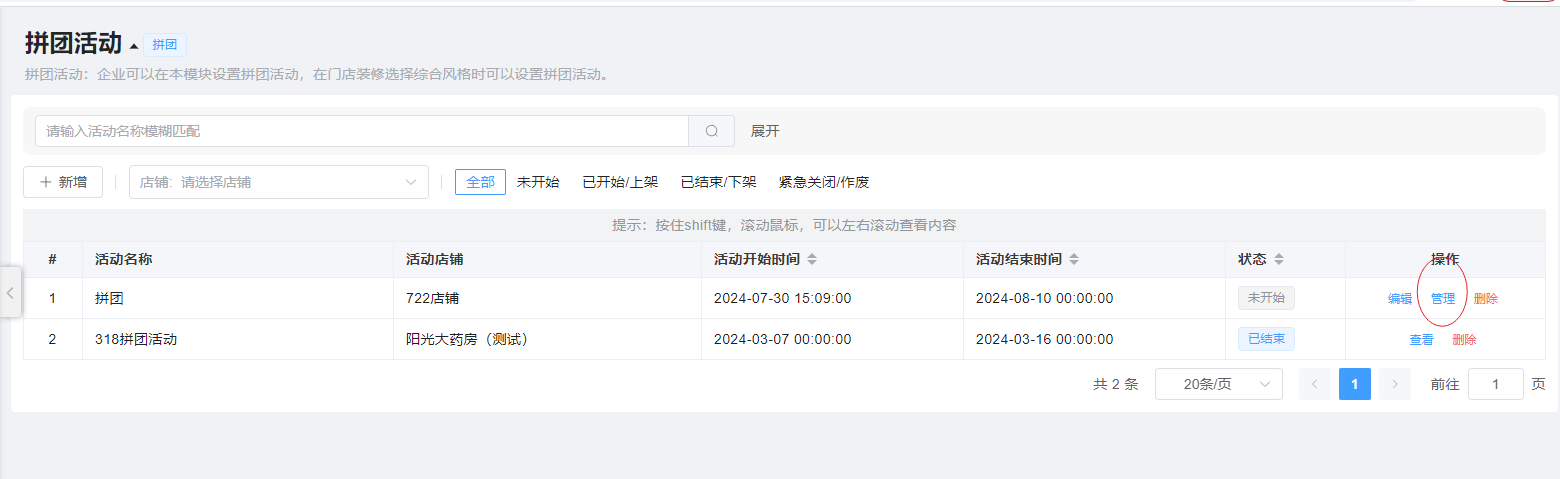Click the 新增 button
This screenshot has height=479, width=1560.
63,182
